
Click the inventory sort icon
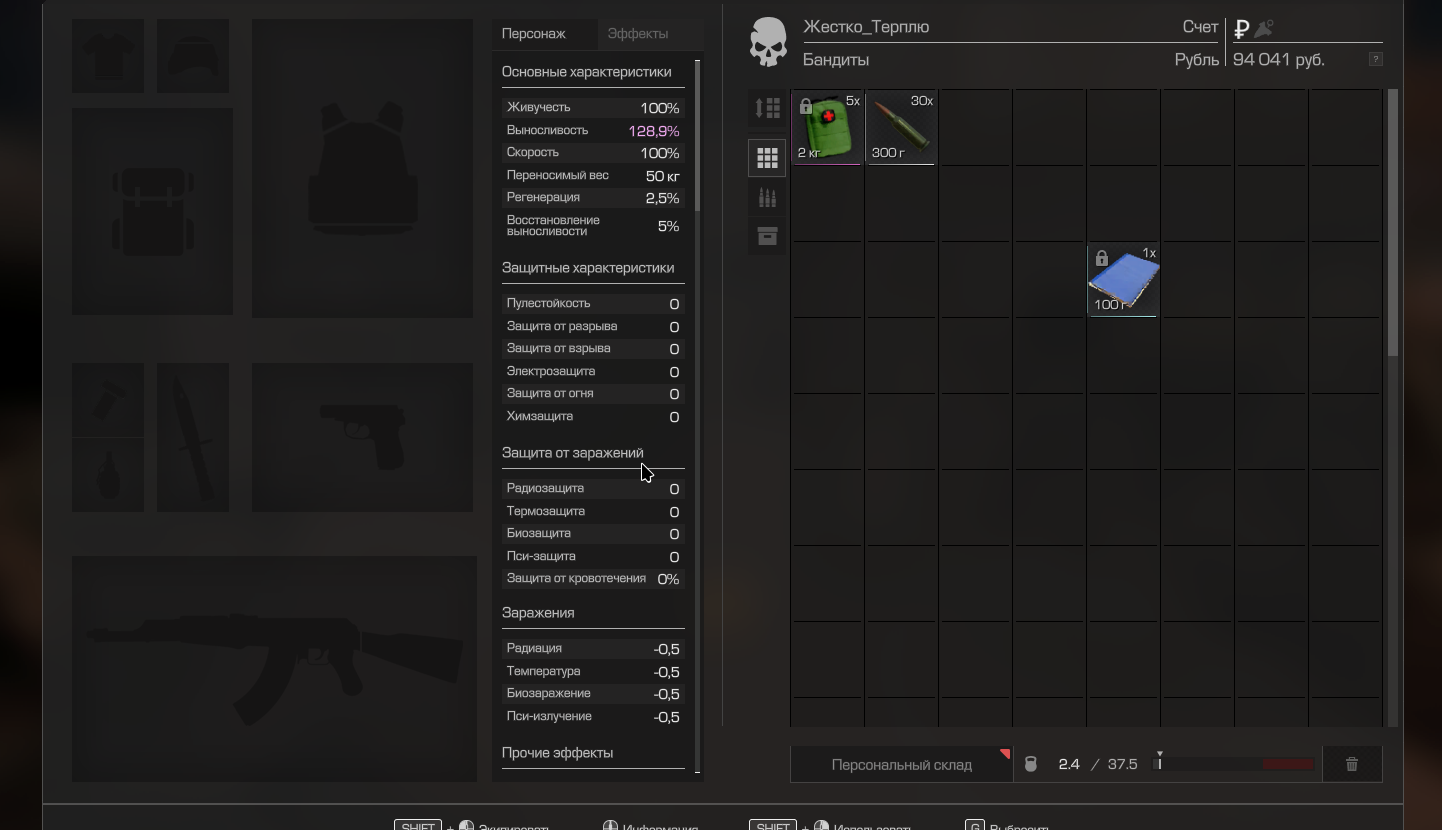click(767, 108)
